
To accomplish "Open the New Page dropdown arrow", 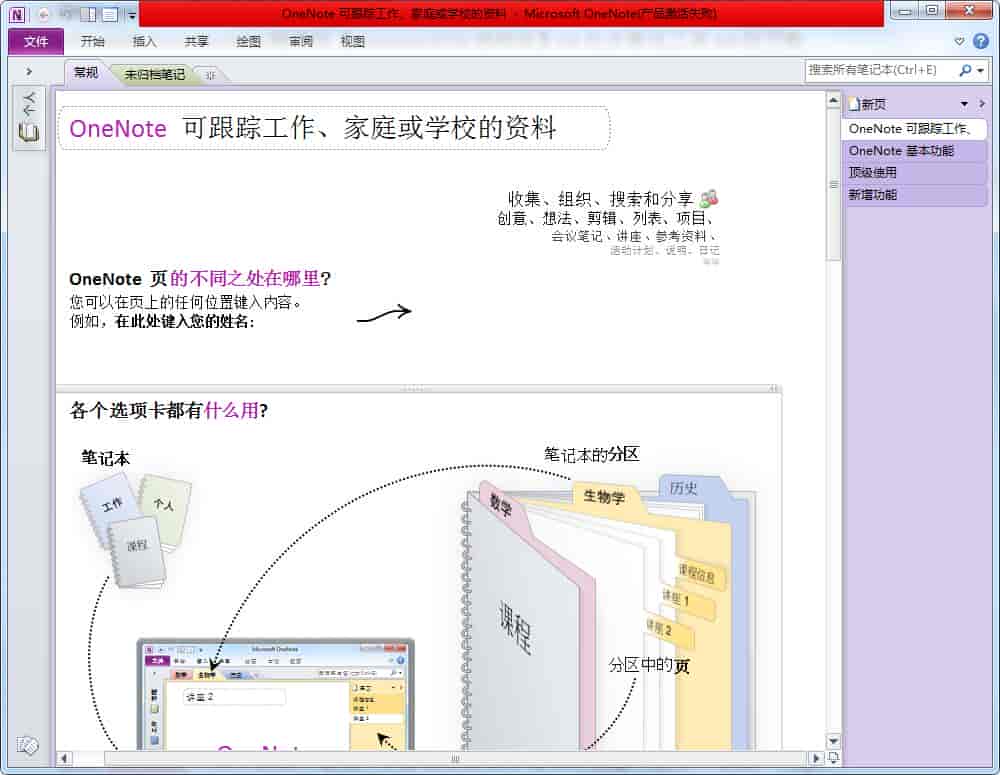I will (964, 104).
